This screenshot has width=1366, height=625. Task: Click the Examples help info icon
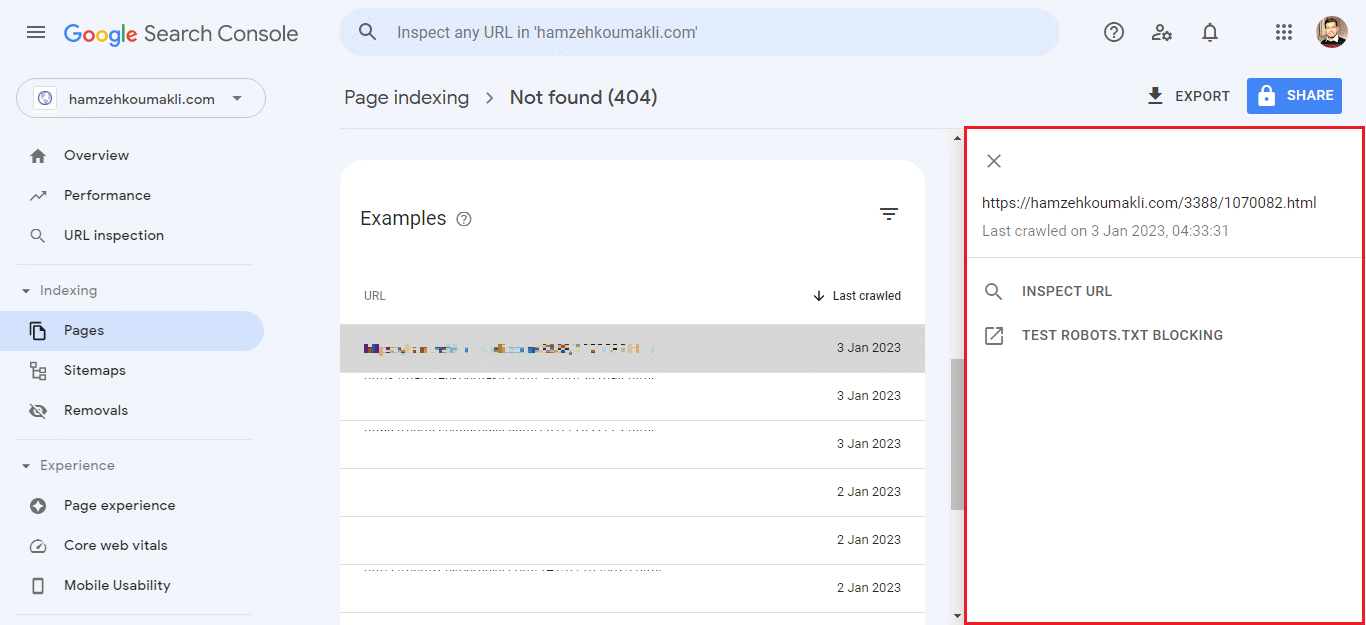click(464, 219)
